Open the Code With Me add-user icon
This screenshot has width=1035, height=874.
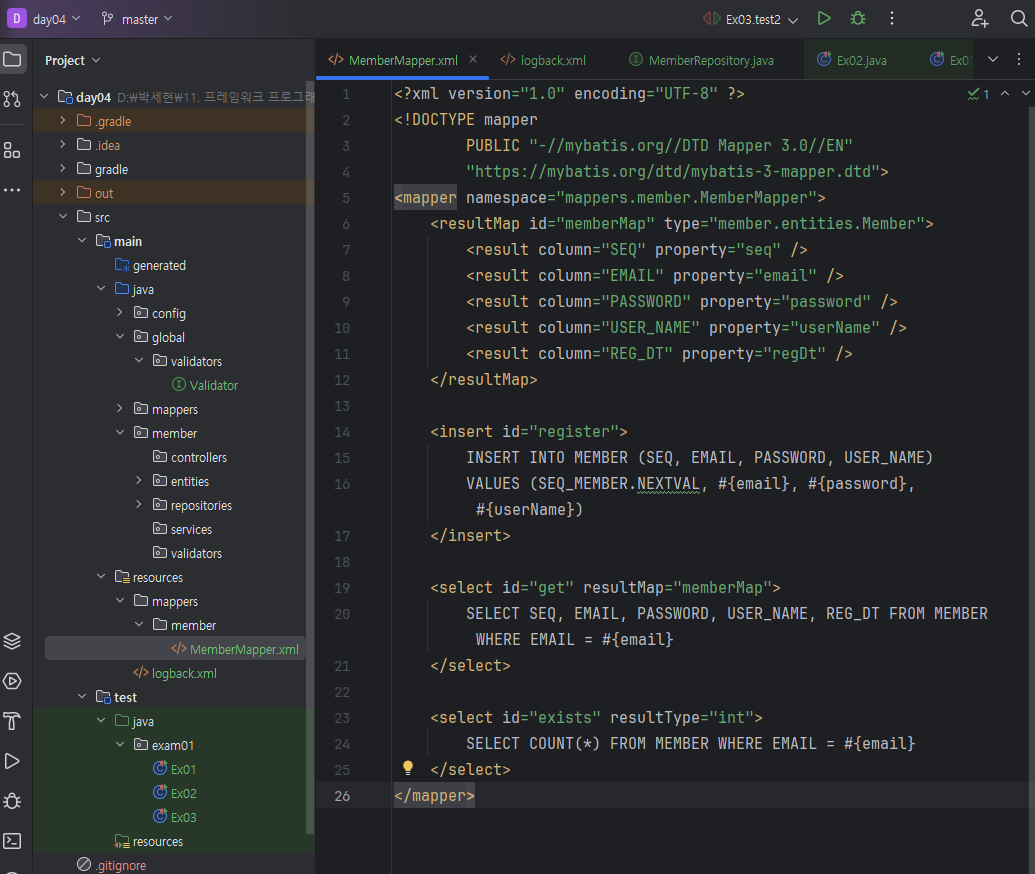(x=980, y=18)
